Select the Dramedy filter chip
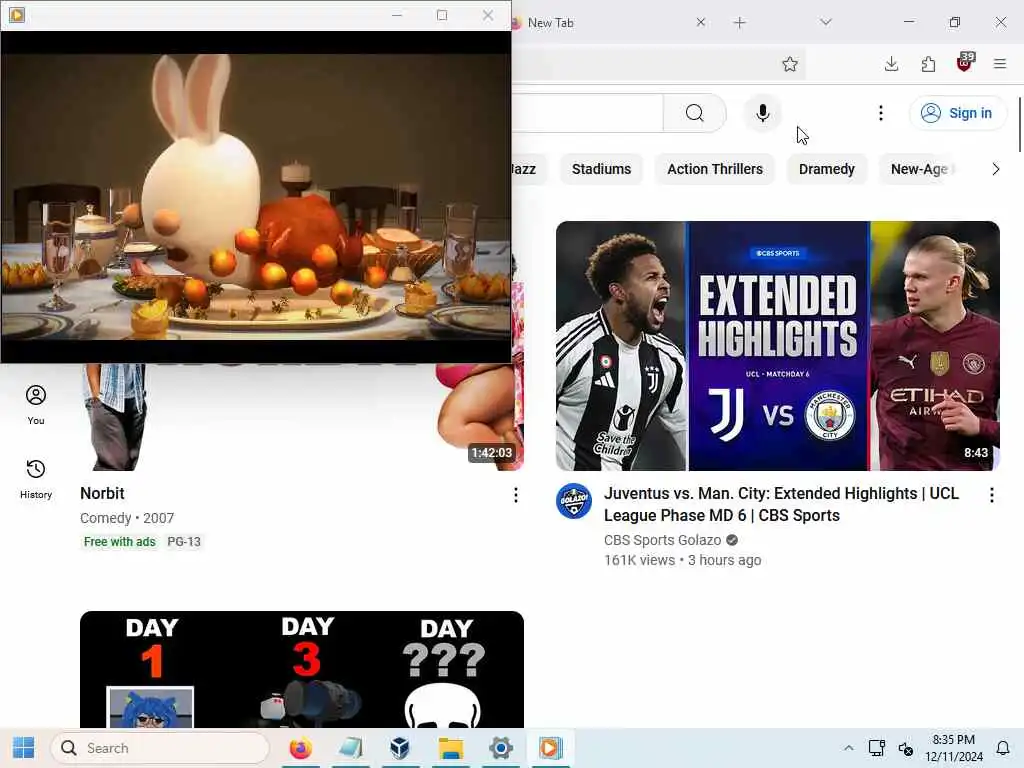The image size is (1024, 768). [x=827, y=169]
